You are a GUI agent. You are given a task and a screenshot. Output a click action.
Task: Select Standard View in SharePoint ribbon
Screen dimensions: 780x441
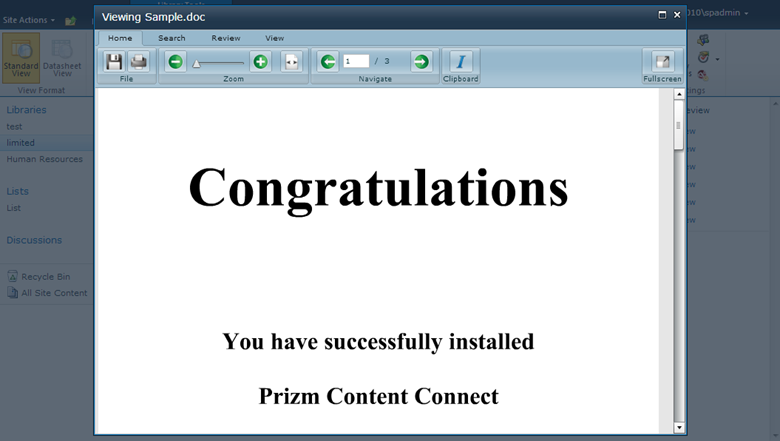click(21, 58)
